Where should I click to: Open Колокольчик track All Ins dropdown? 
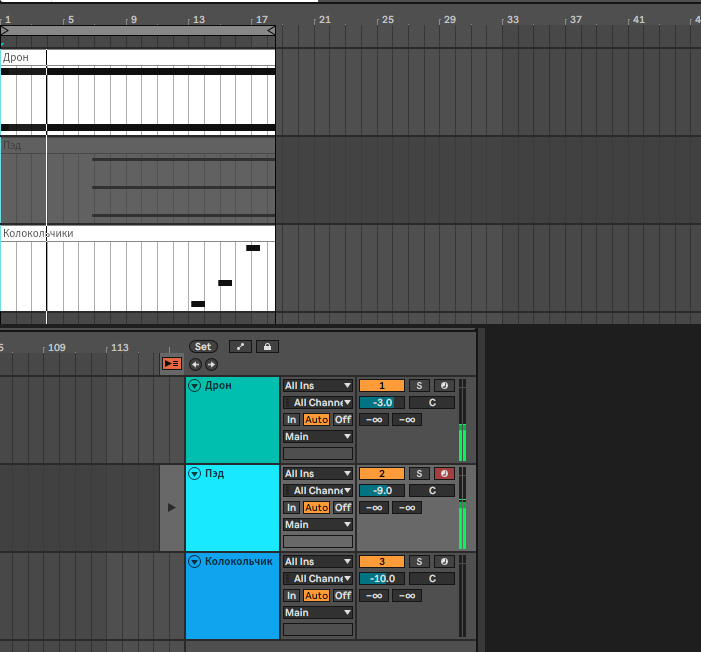click(x=318, y=562)
